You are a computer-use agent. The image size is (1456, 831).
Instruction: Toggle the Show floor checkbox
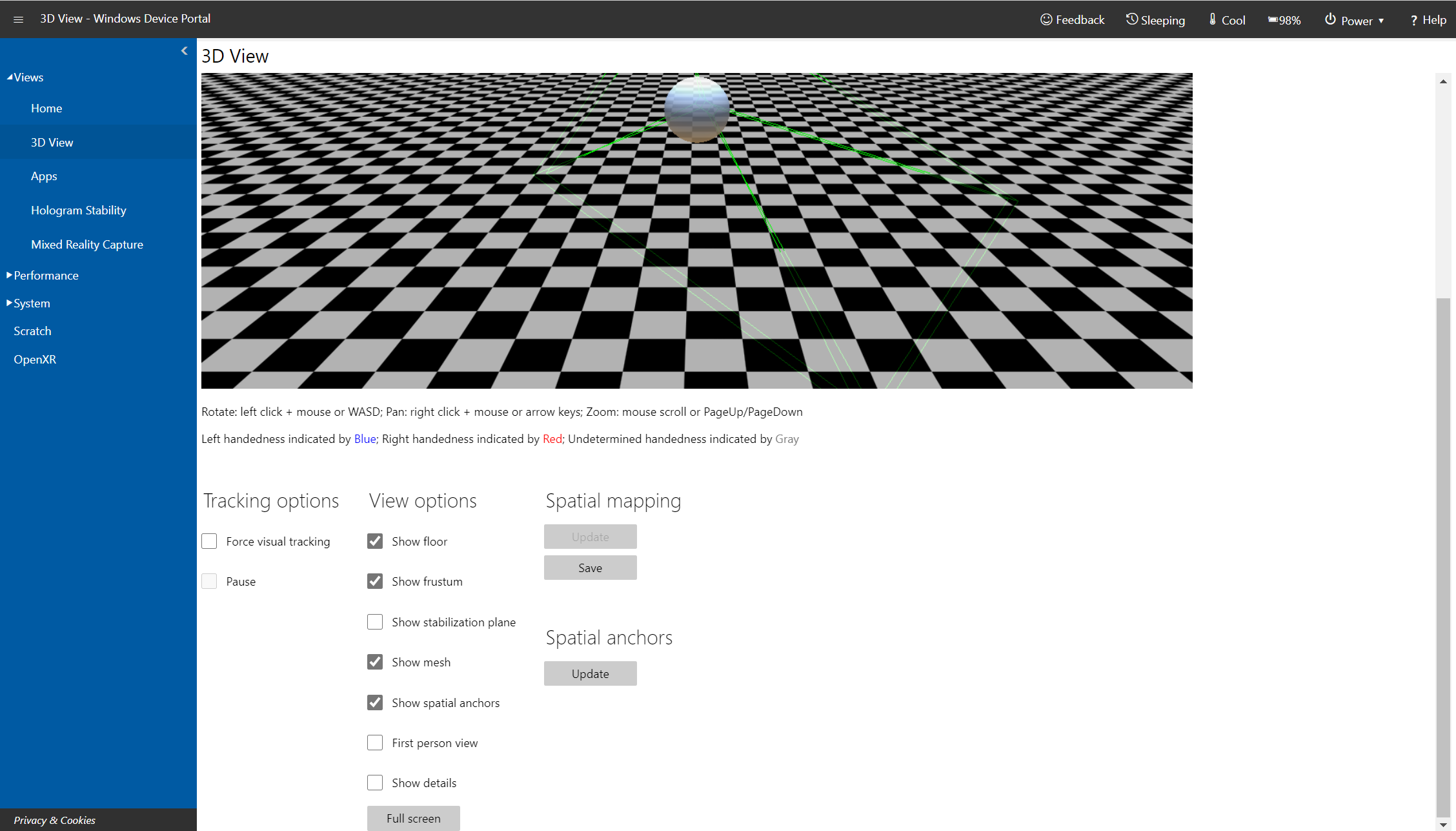point(376,540)
